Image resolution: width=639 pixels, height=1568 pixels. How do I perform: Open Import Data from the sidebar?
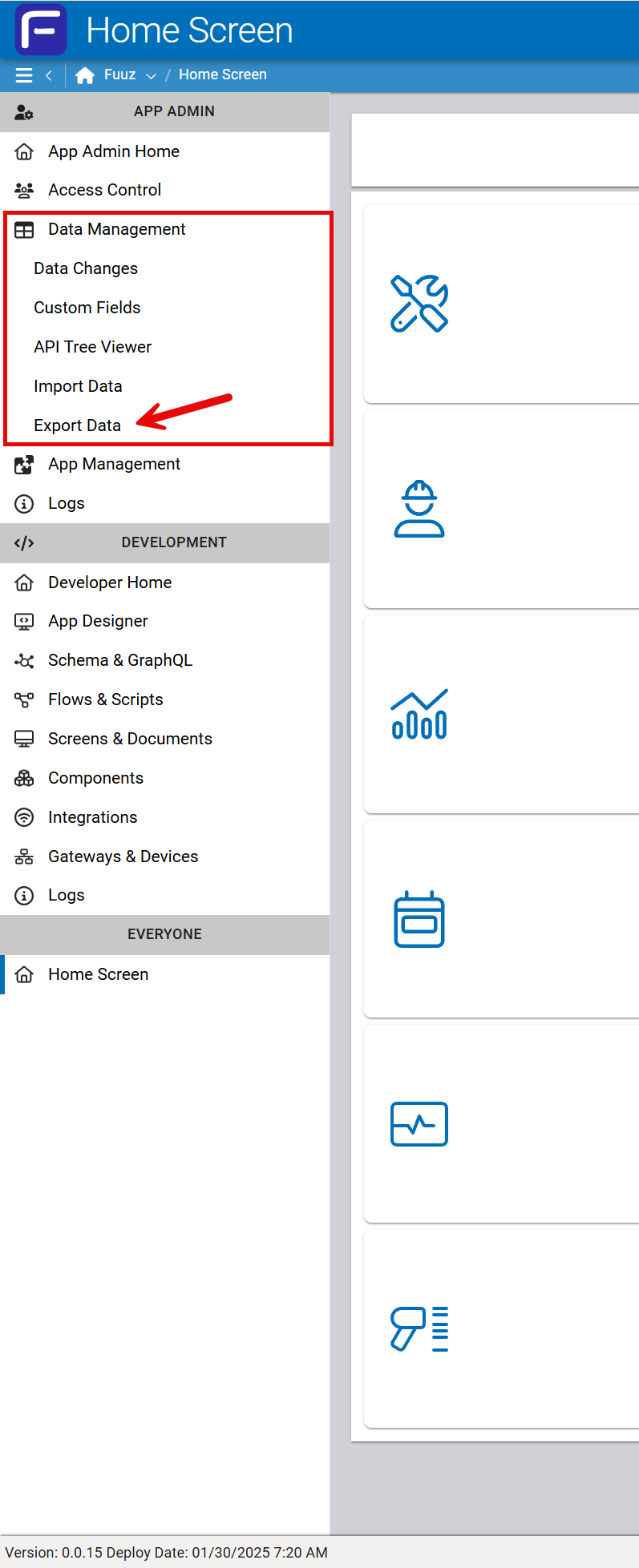[x=78, y=386]
